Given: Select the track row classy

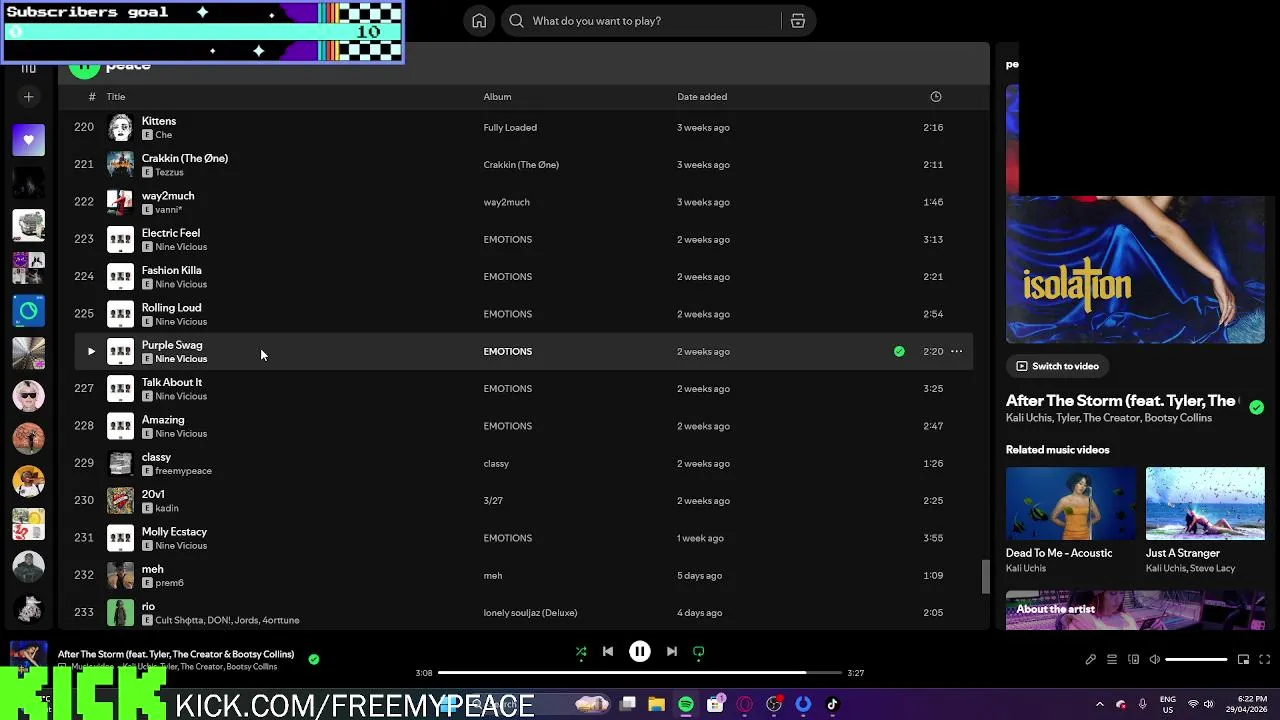Looking at the screenshot, I should 524,464.
